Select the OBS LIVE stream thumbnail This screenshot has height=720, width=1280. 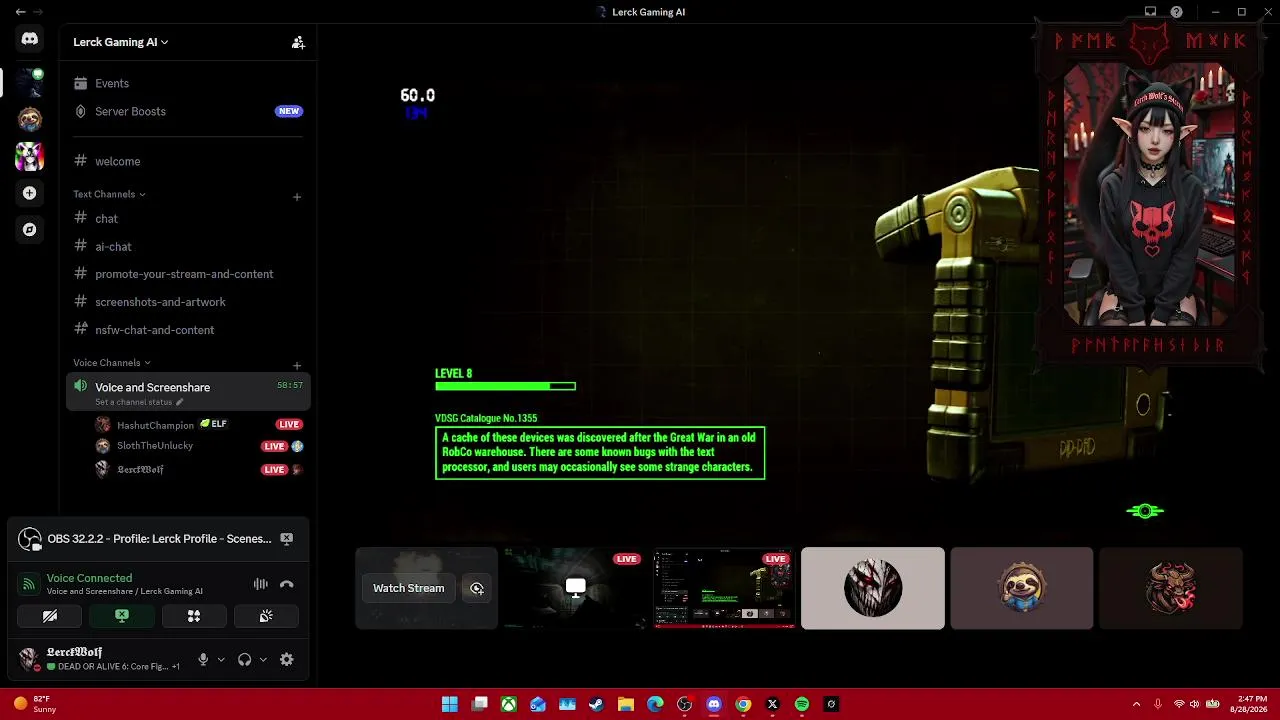[x=724, y=588]
